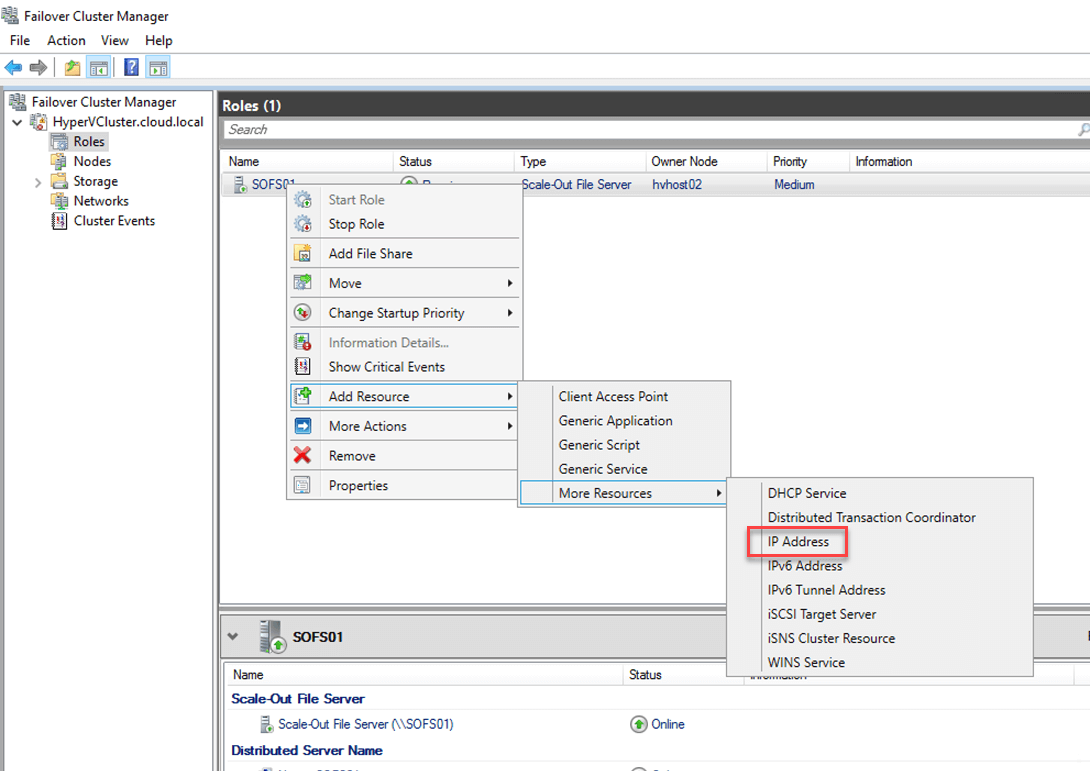Click the Information Details icon
Image resolution: width=1090 pixels, height=772 pixels.
coord(302,342)
